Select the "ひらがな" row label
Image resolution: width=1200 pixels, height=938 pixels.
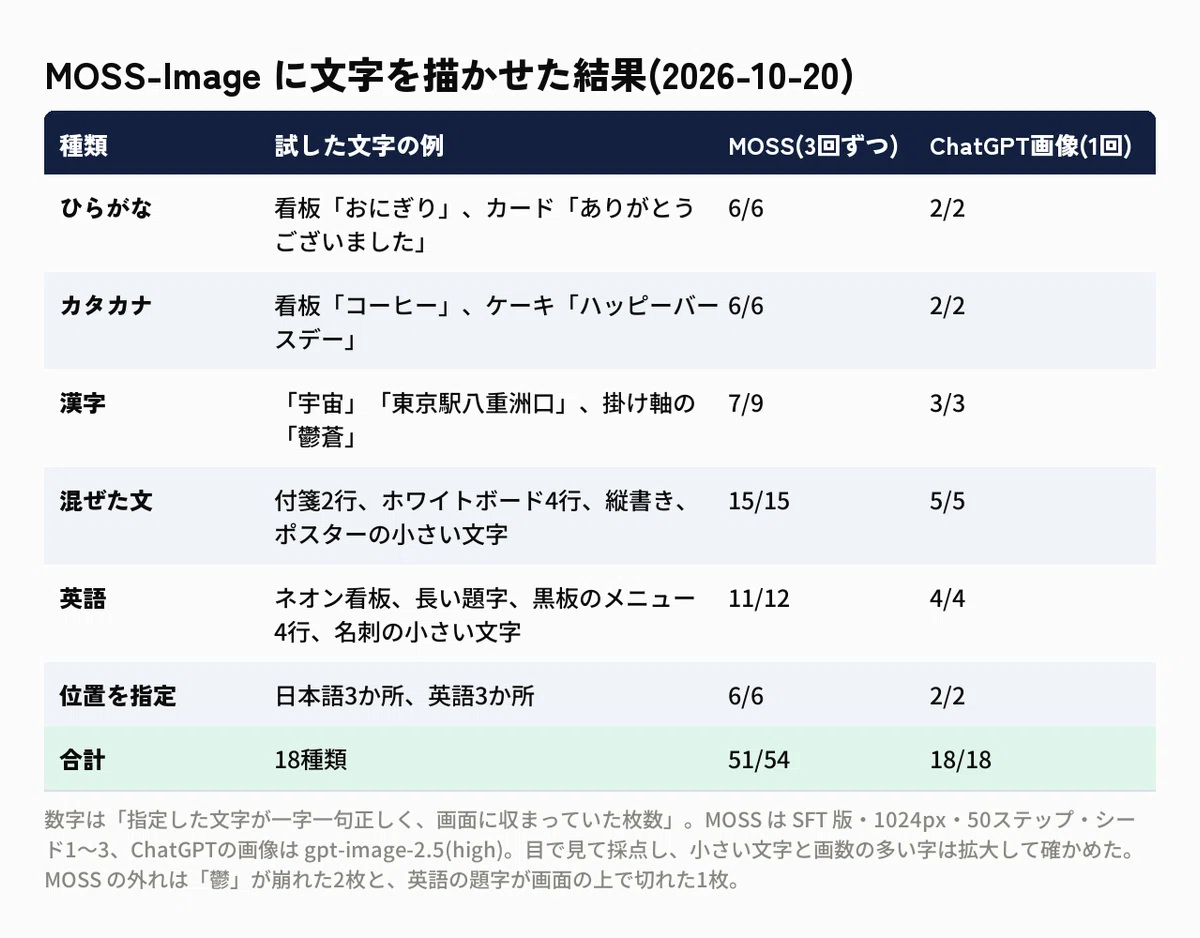point(106,208)
